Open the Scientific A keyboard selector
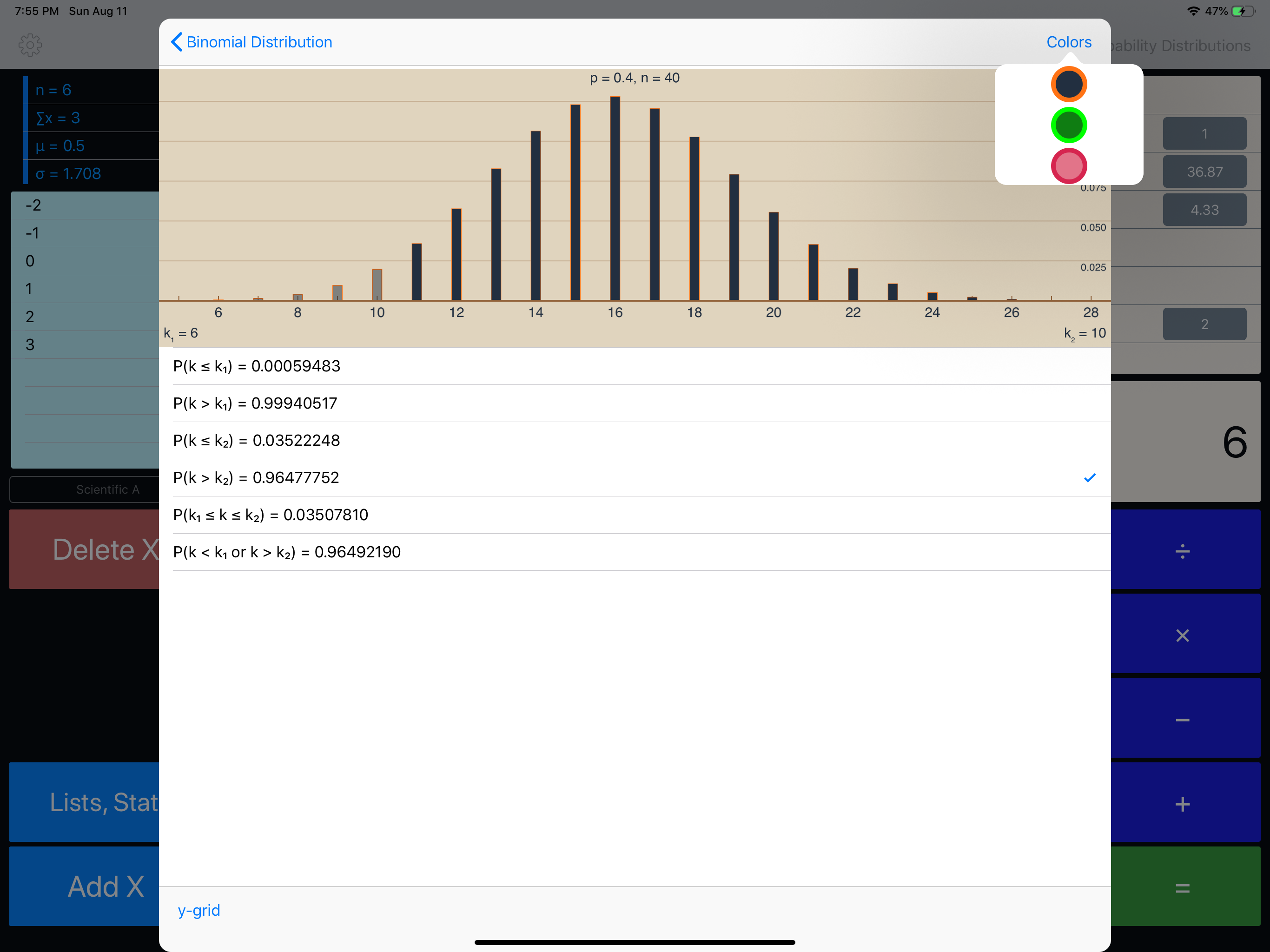This screenshot has width=1270, height=952. coord(85,489)
